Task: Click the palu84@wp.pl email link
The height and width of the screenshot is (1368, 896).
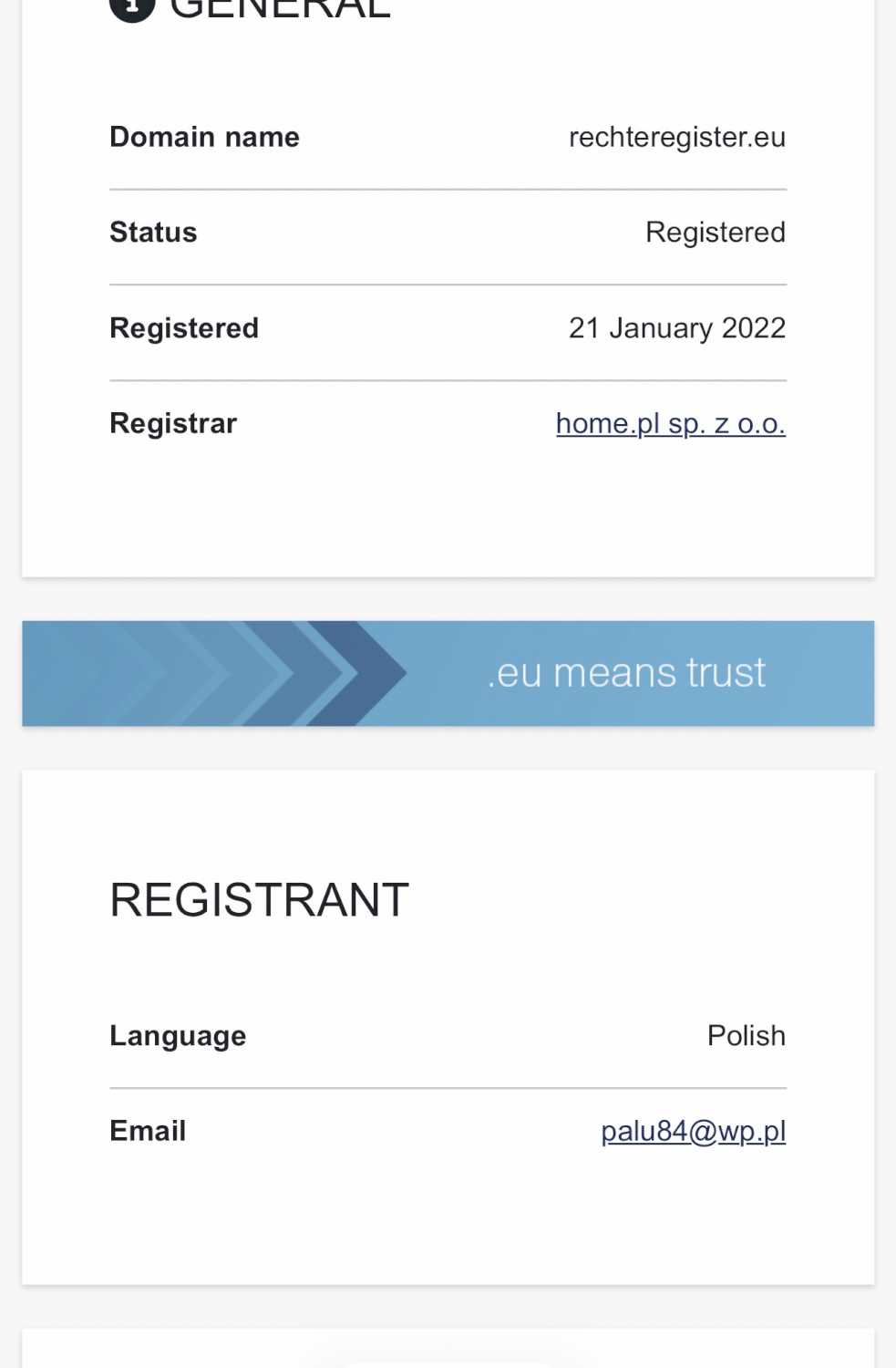Action: (x=693, y=1131)
